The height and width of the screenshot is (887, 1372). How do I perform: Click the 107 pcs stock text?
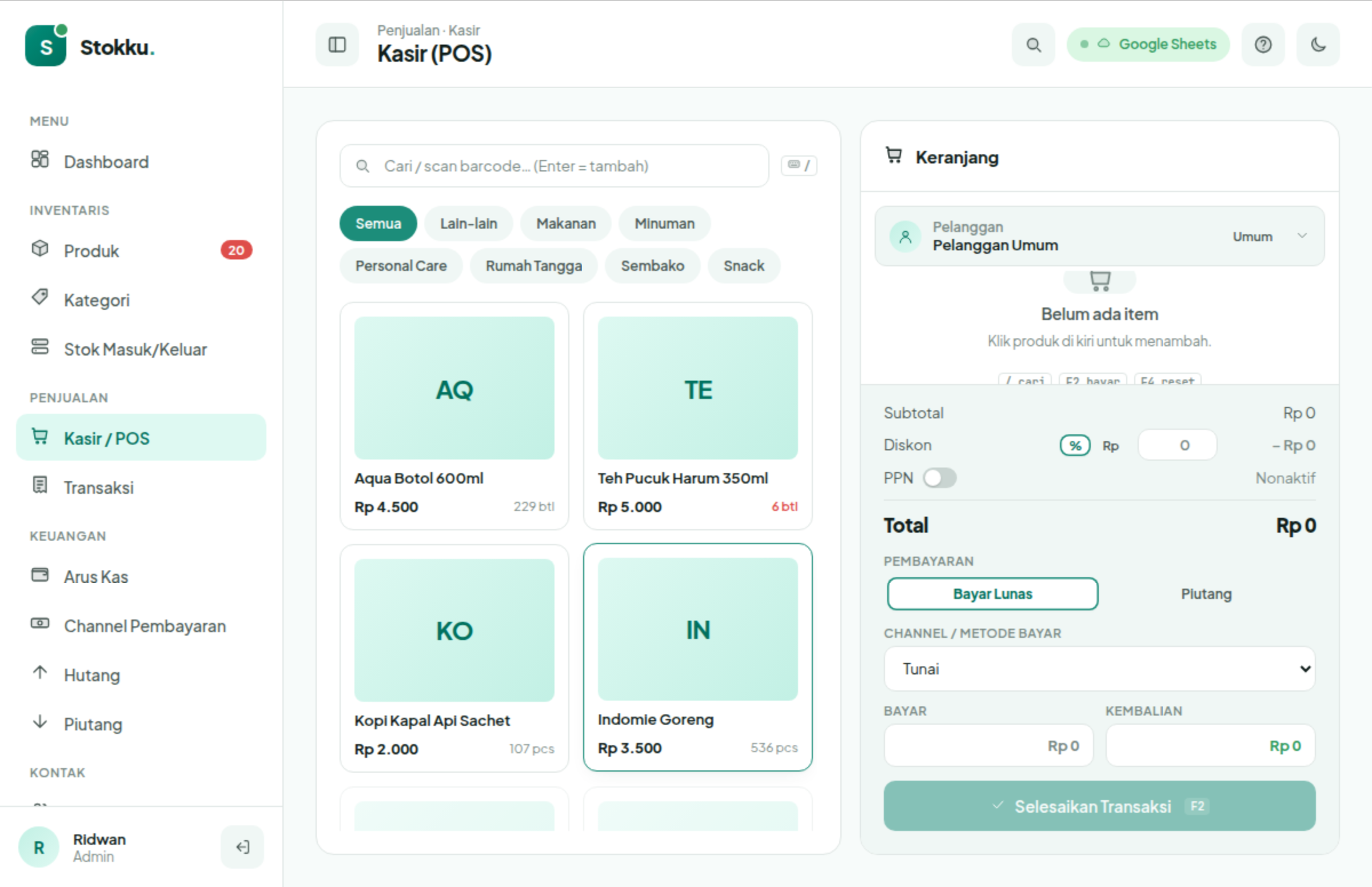531,749
